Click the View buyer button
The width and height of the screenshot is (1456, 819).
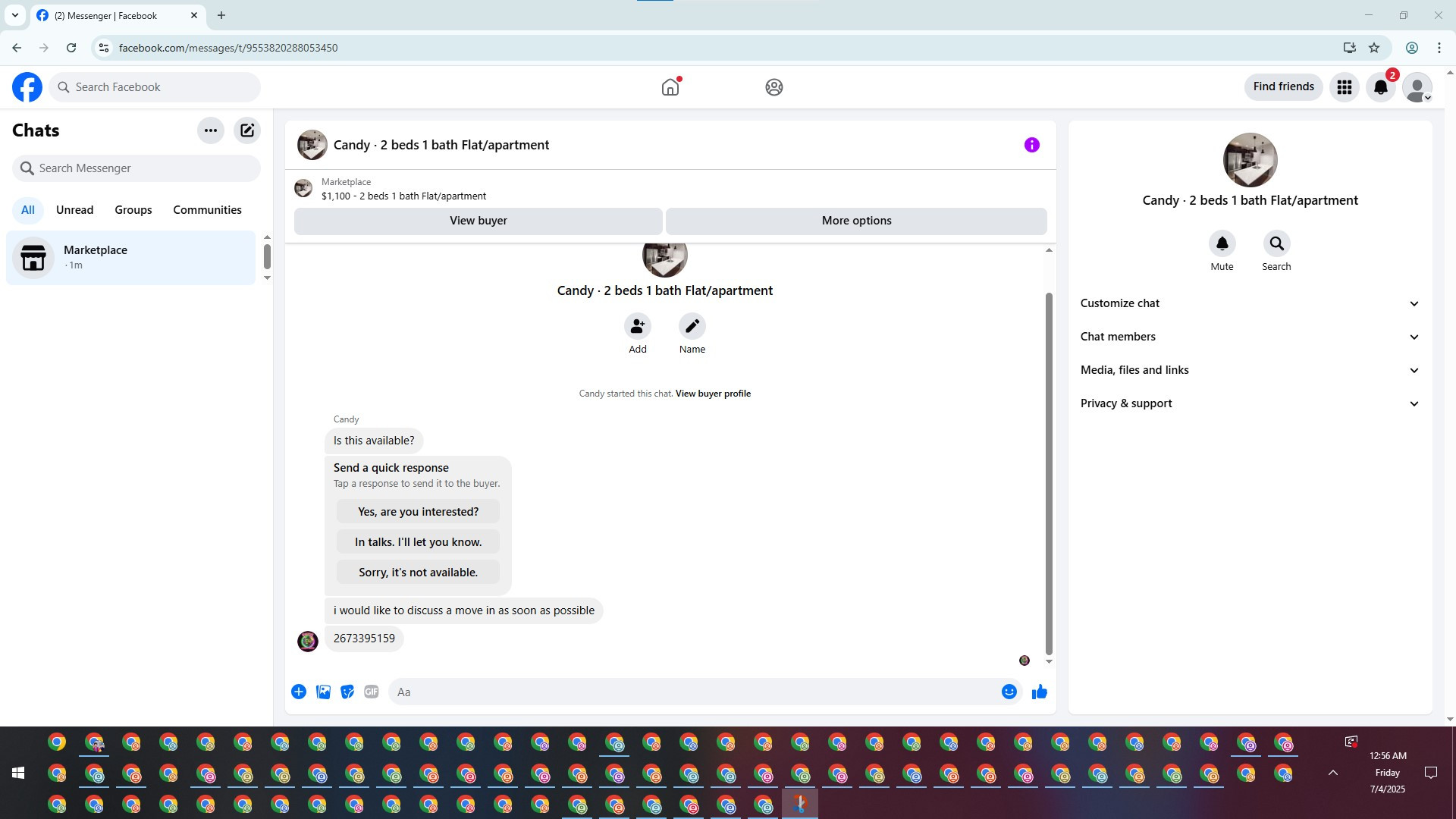[x=478, y=221]
